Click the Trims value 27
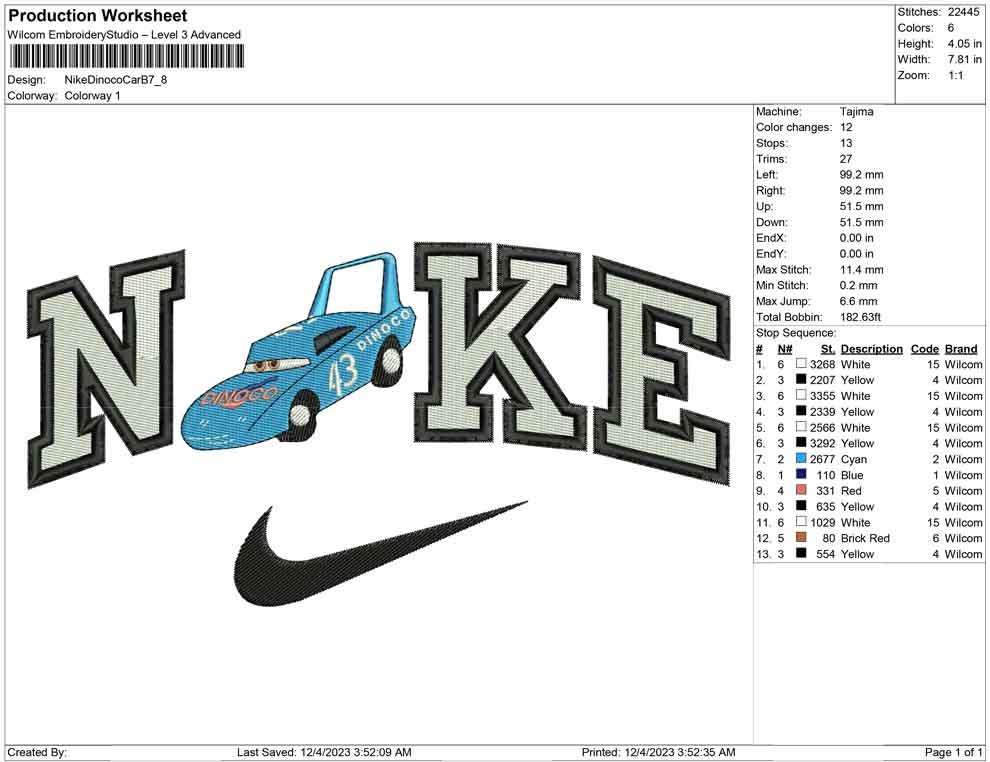 click(x=846, y=158)
